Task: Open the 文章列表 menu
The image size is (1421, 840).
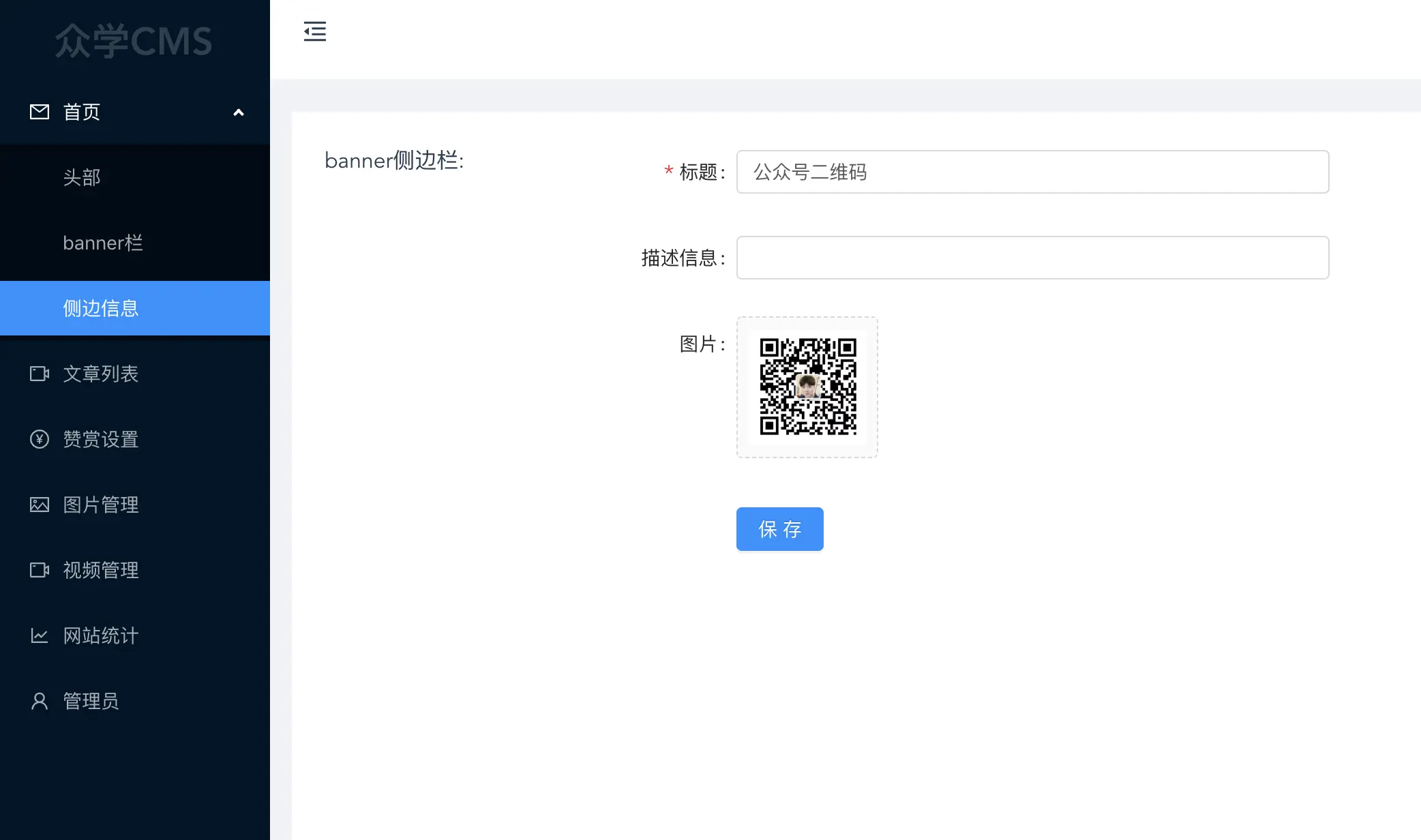Action: [x=135, y=374]
